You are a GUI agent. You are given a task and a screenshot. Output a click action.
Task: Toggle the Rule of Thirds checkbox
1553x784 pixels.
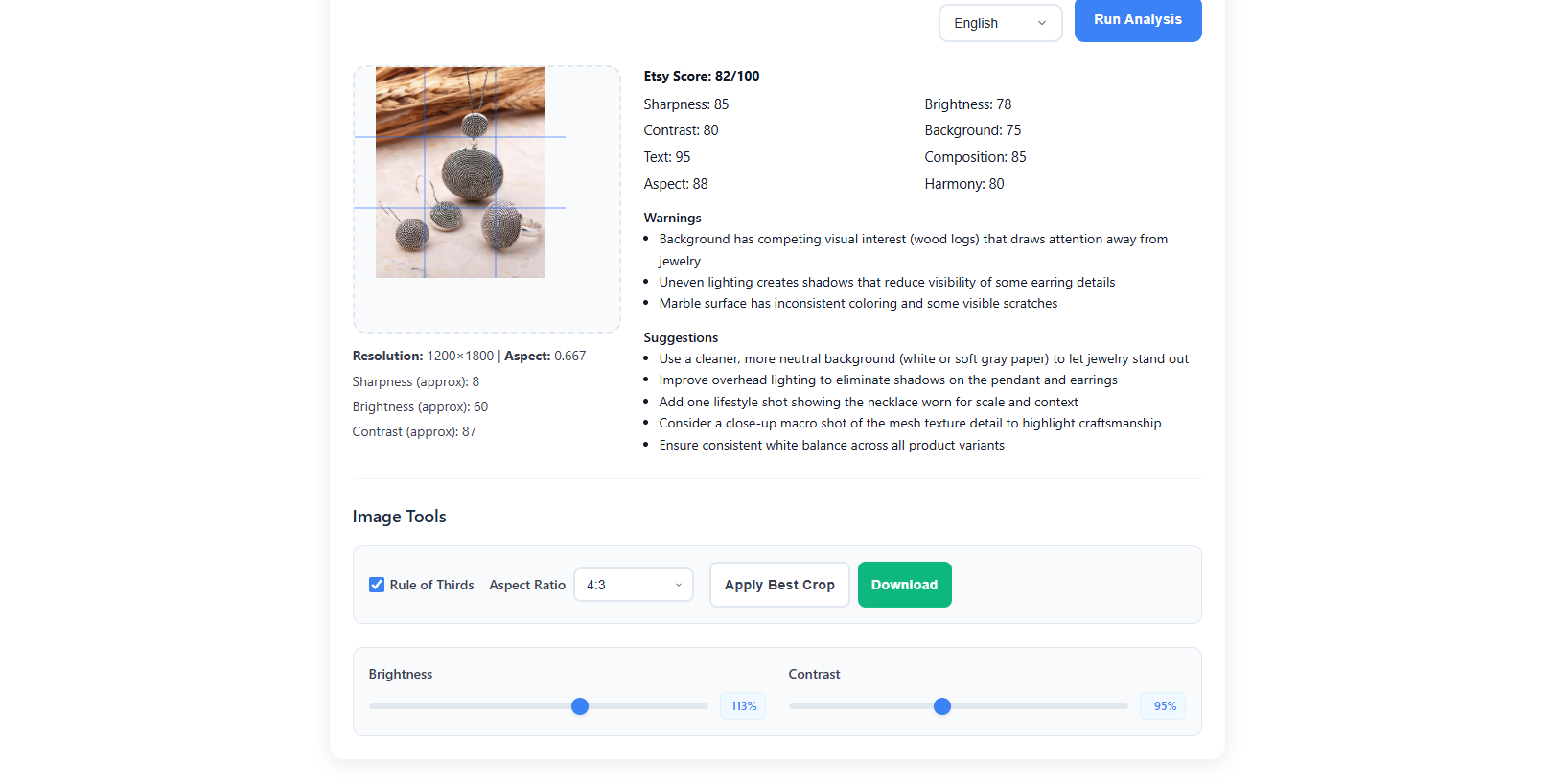pyautogui.click(x=377, y=585)
